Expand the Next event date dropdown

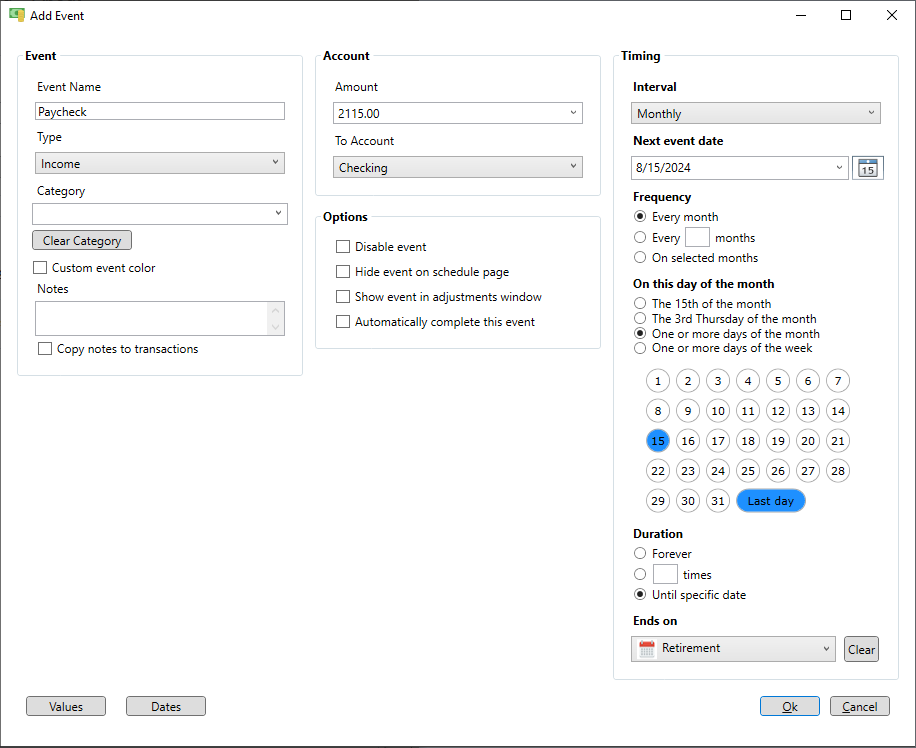[839, 168]
